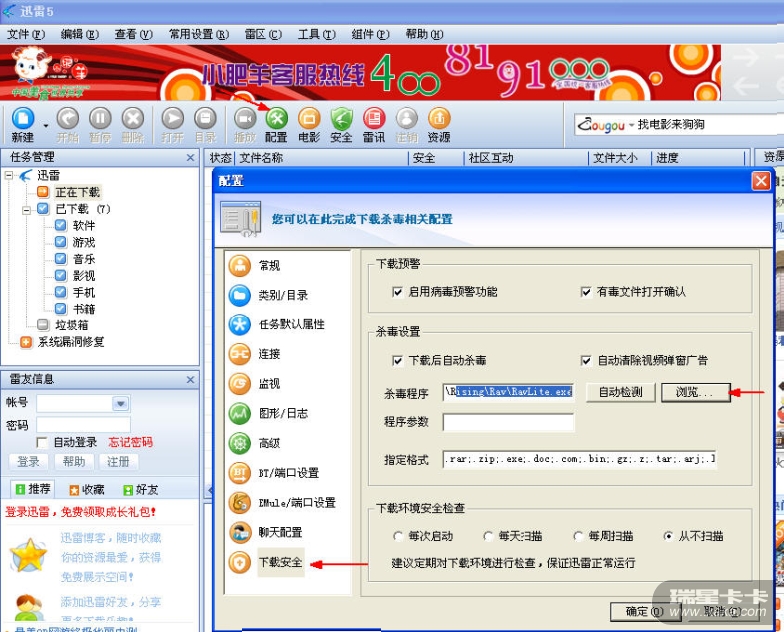
Task: Open the 电影 movie toolbar icon
Action: (x=309, y=119)
